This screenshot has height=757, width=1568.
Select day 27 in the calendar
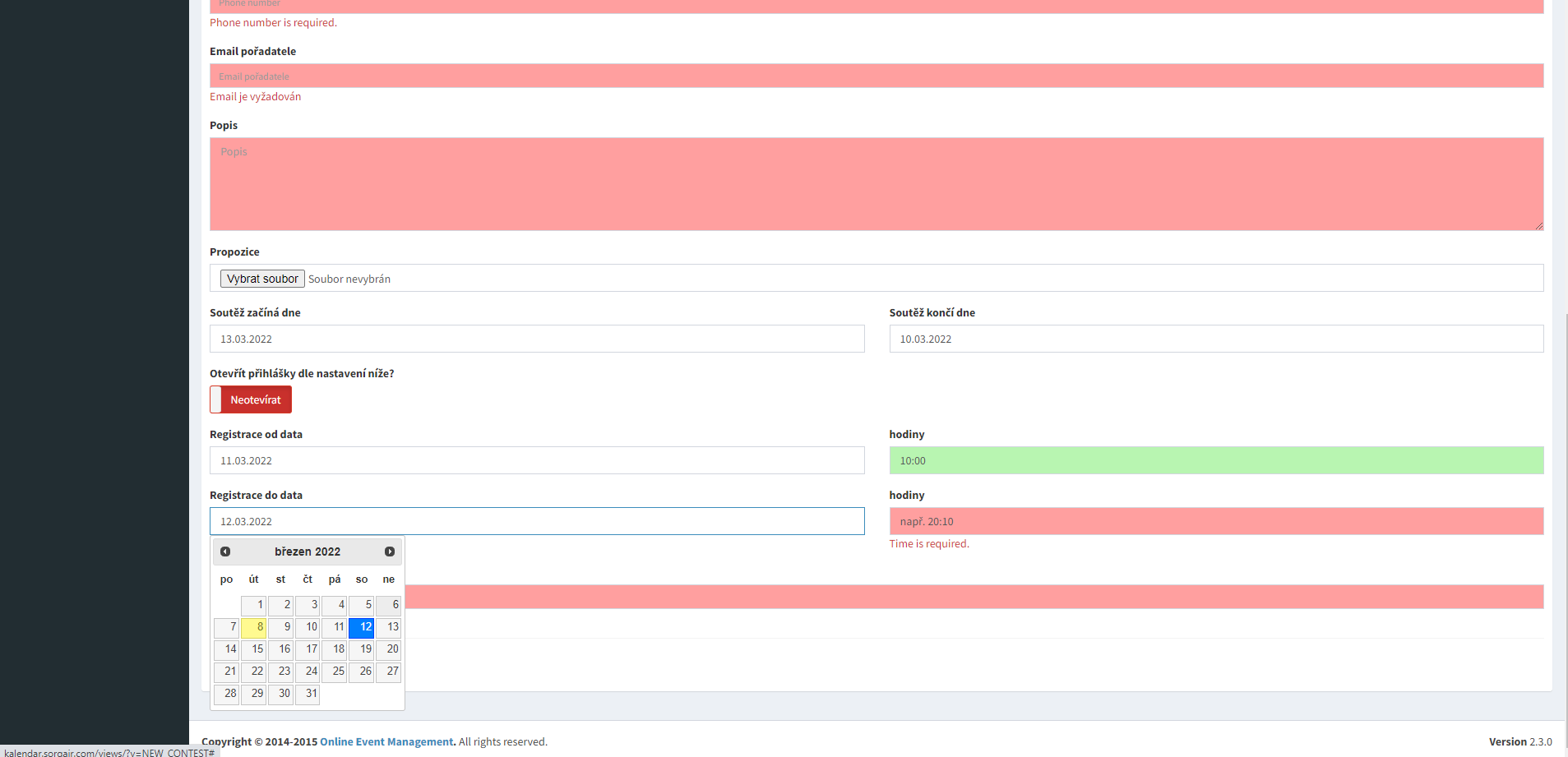389,672
